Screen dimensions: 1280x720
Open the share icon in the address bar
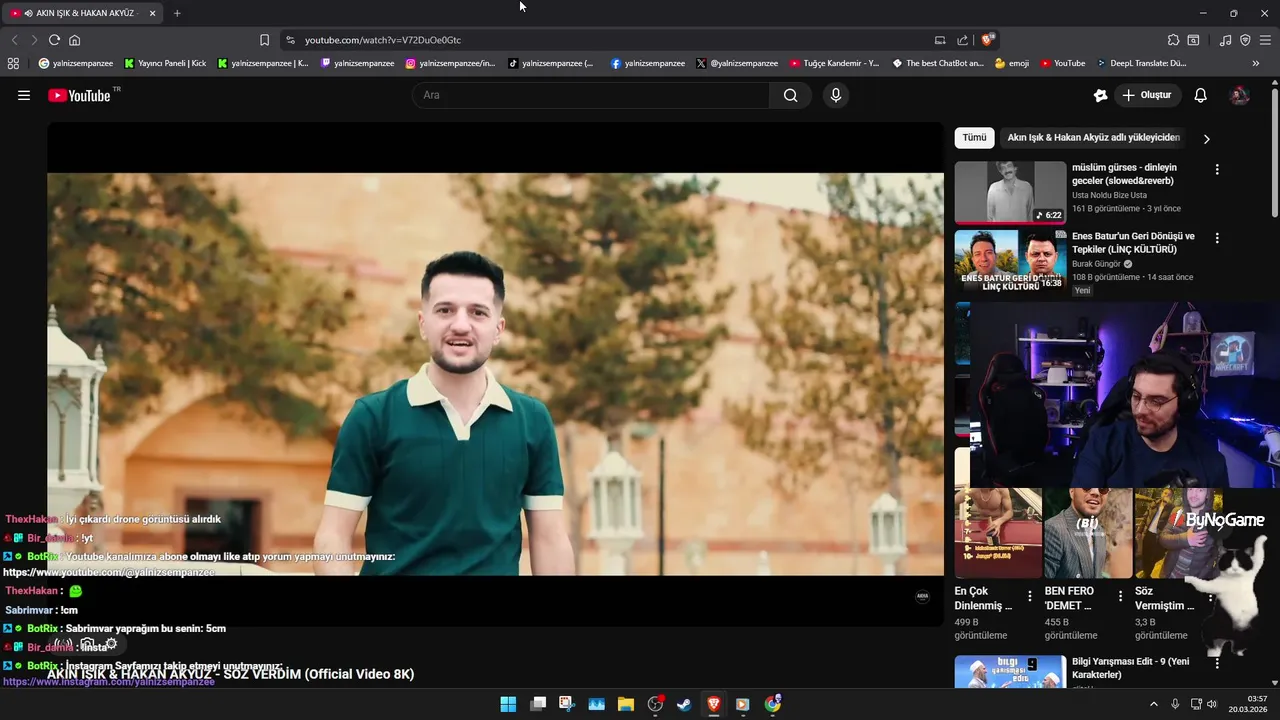coord(962,40)
